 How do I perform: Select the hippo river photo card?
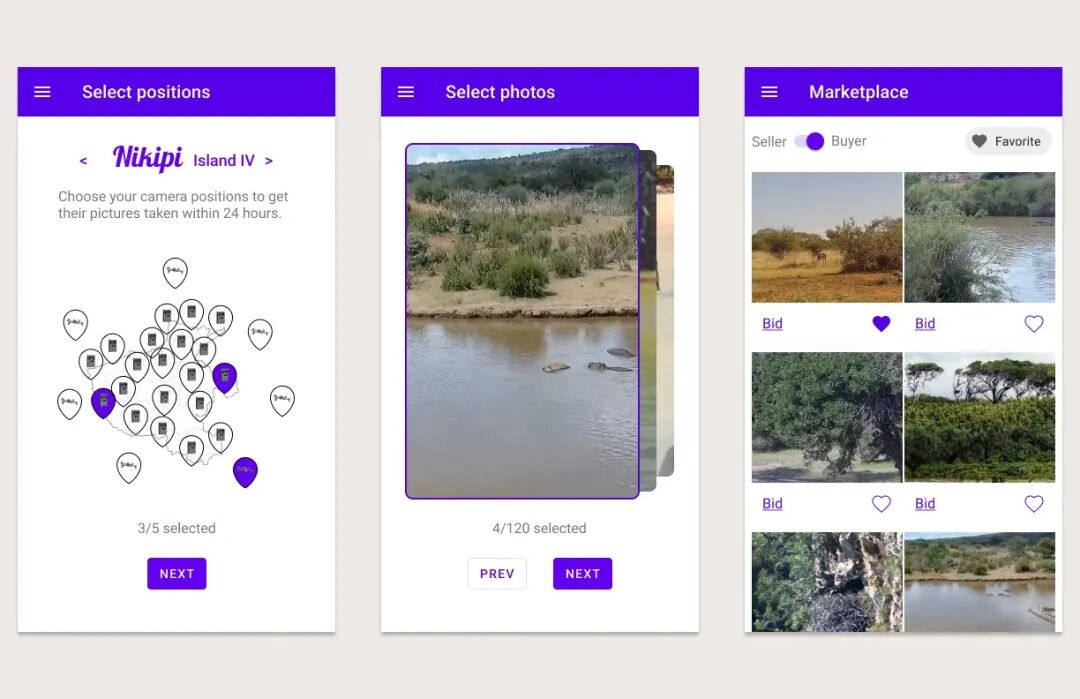point(522,321)
